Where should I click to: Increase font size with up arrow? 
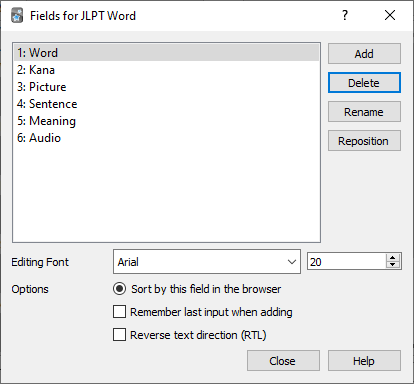393,258
